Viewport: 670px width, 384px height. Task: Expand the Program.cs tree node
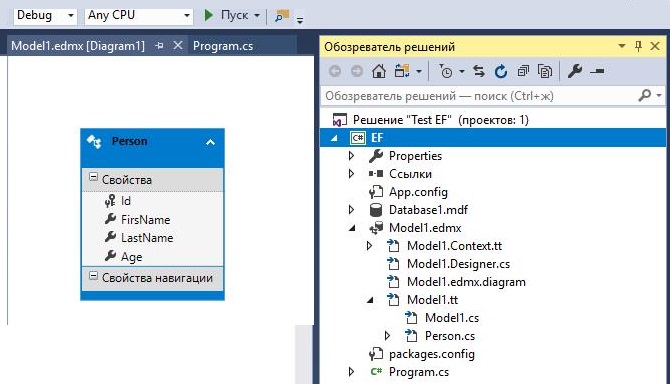click(351, 372)
